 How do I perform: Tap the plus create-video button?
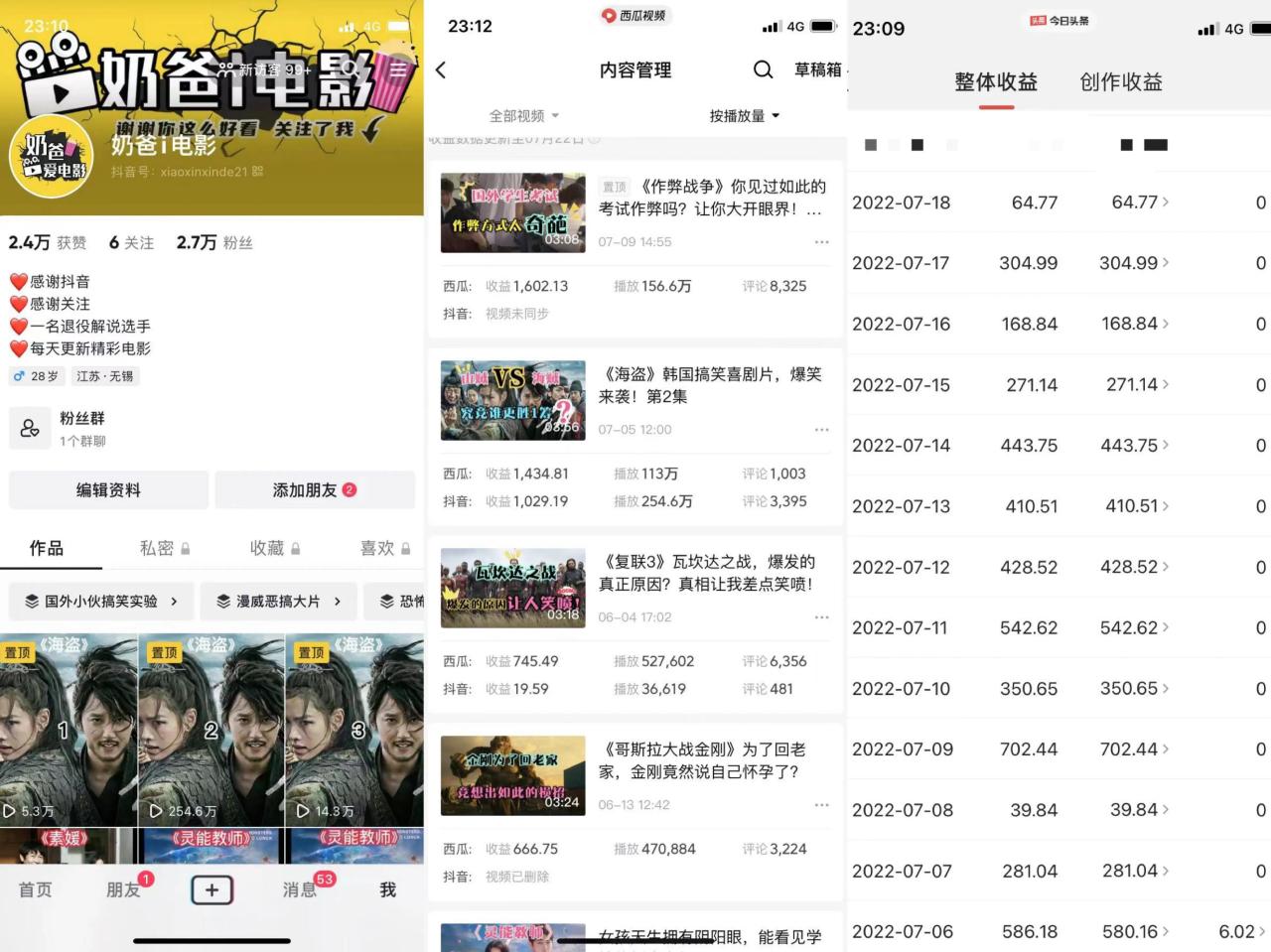click(x=212, y=889)
